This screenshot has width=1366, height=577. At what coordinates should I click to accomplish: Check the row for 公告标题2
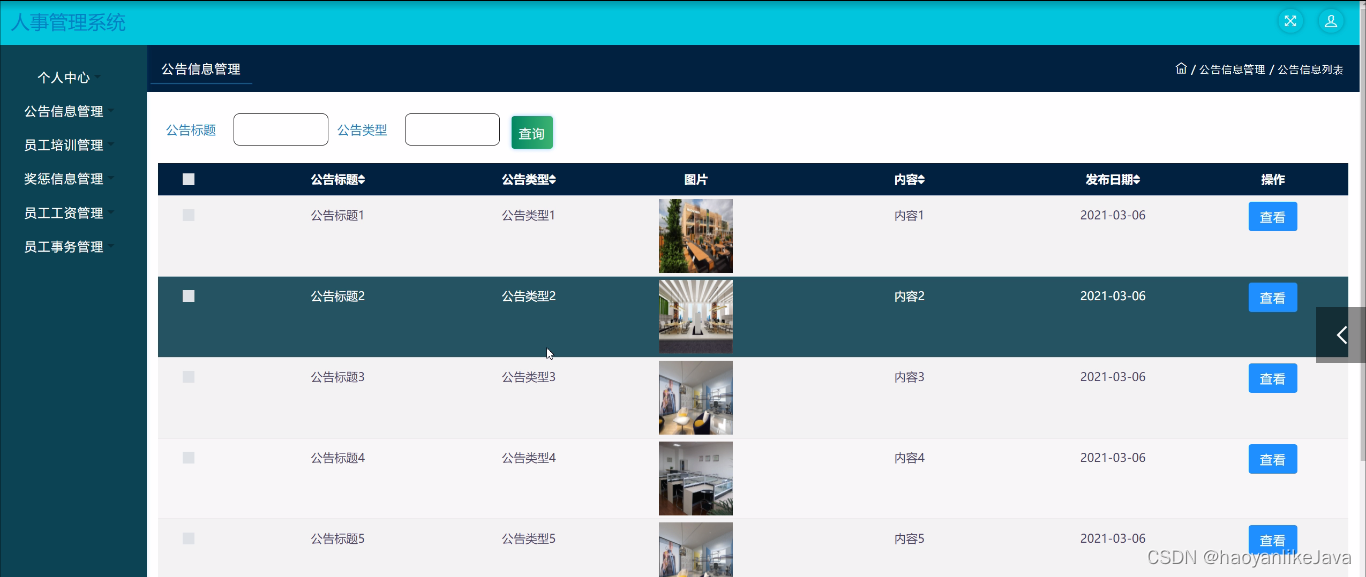[188, 296]
